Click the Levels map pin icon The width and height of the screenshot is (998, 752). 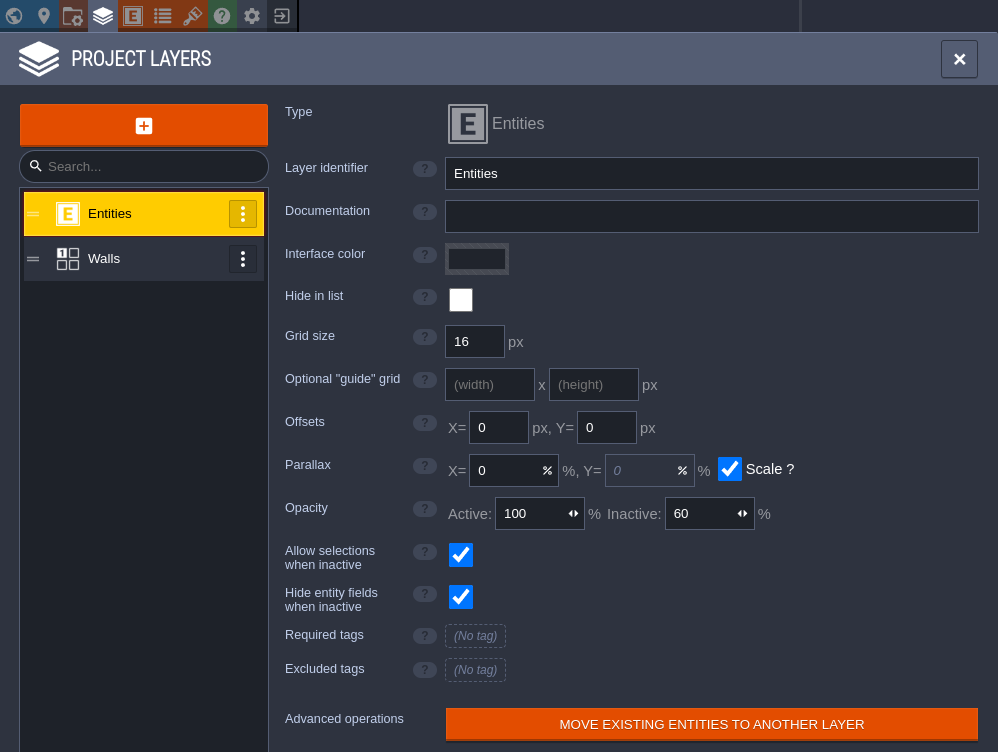point(44,16)
